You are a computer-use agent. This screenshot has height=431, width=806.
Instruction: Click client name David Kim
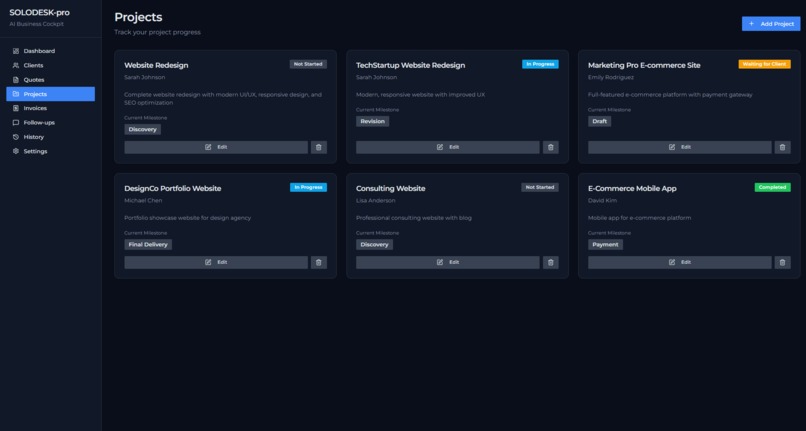[x=602, y=201]
